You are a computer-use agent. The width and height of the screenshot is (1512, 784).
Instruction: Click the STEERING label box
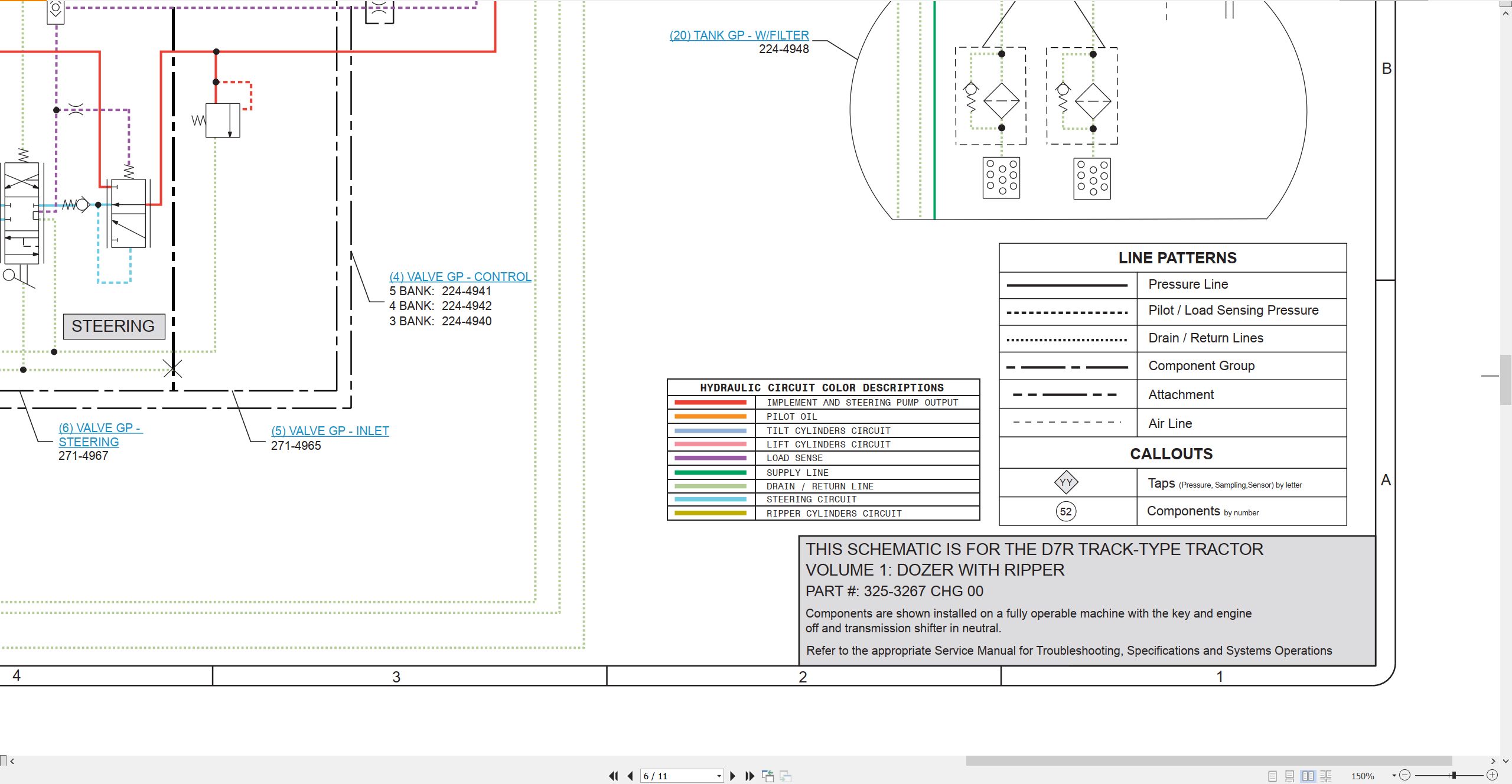[x=114, y=326]
